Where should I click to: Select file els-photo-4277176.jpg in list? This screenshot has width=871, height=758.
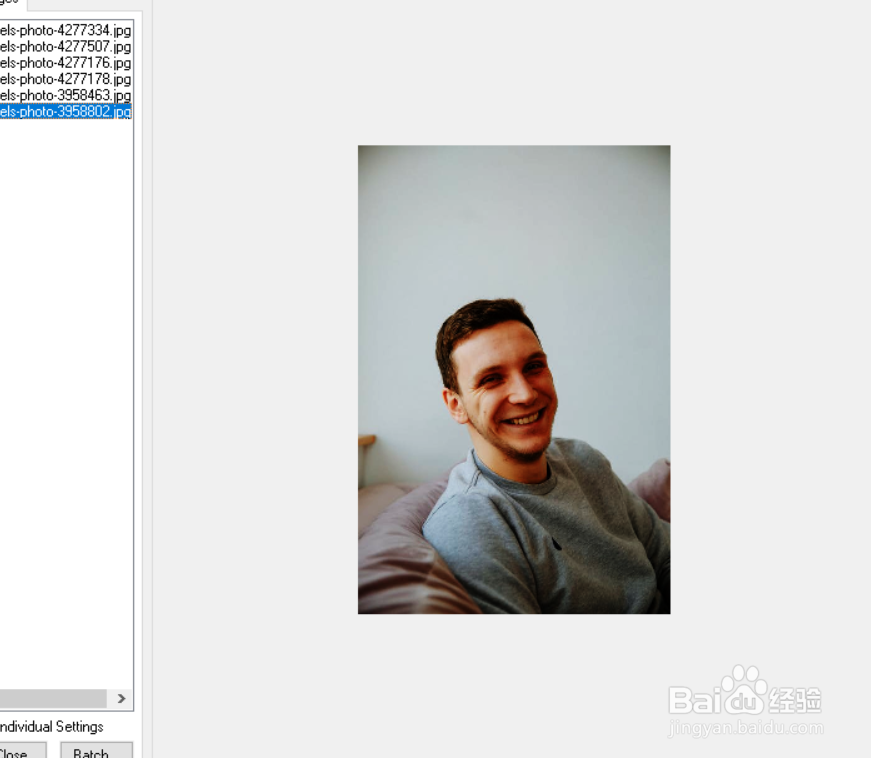pyautogui.click(x=66, y=63)
